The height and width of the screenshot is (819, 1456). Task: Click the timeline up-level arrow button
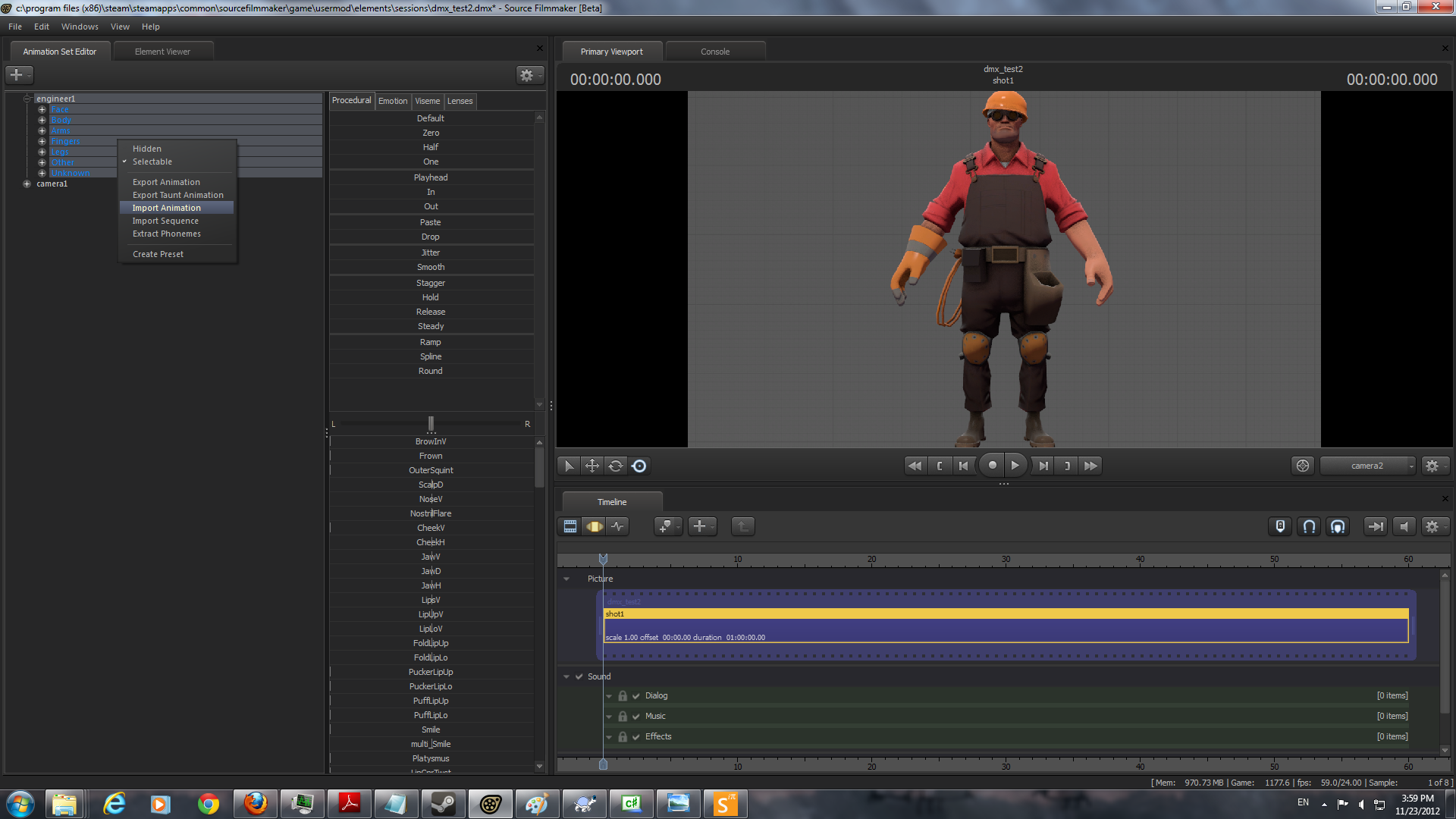click(742, 526)
